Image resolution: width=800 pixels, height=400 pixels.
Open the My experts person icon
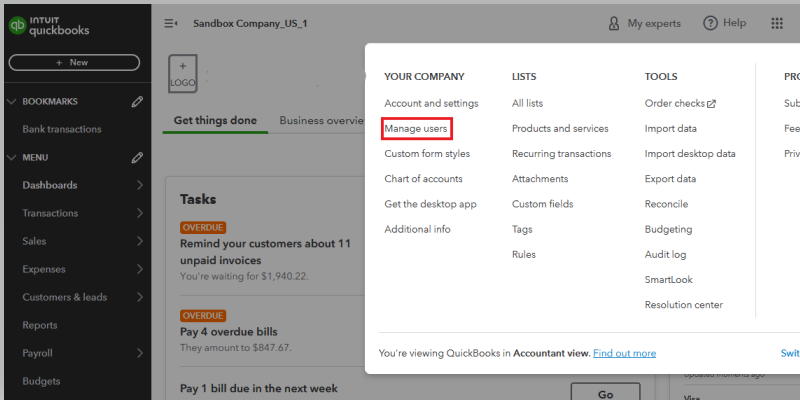(x=614, y=23)
